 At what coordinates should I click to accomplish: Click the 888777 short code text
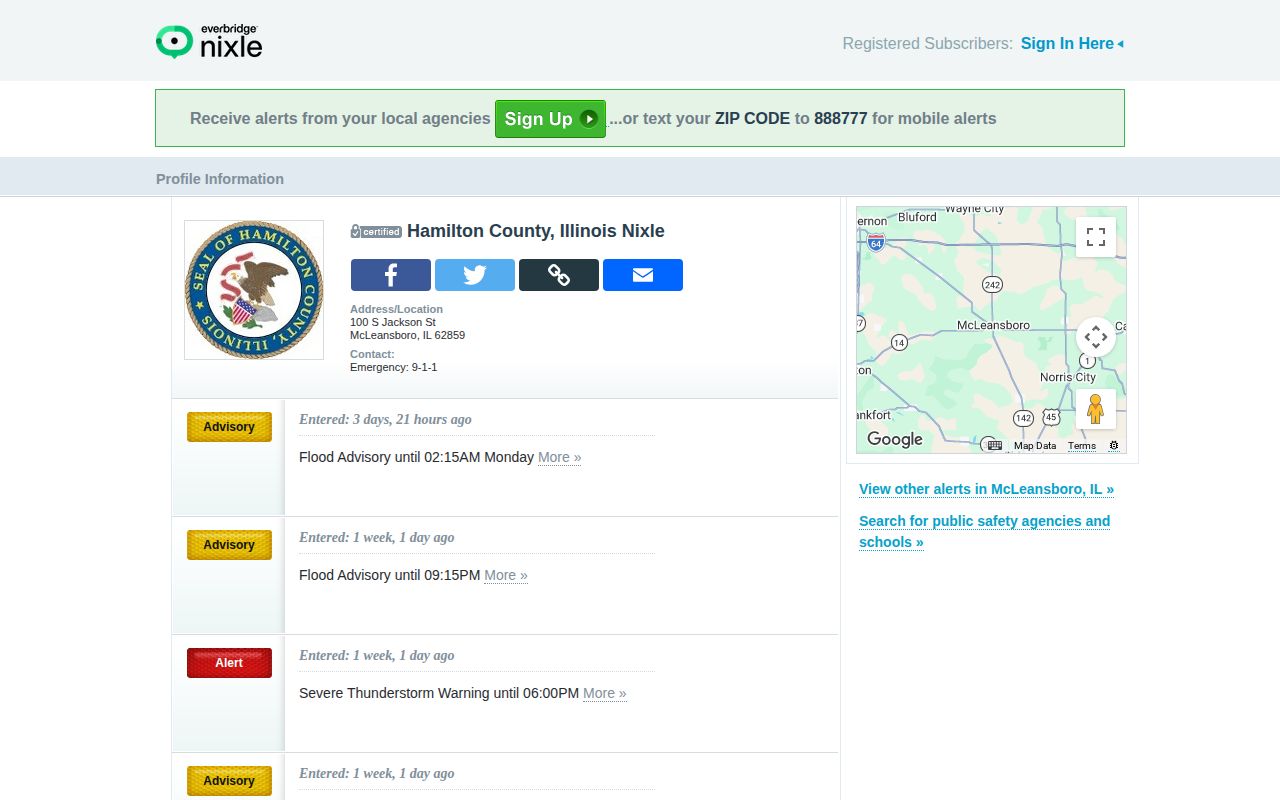[841, 118]
